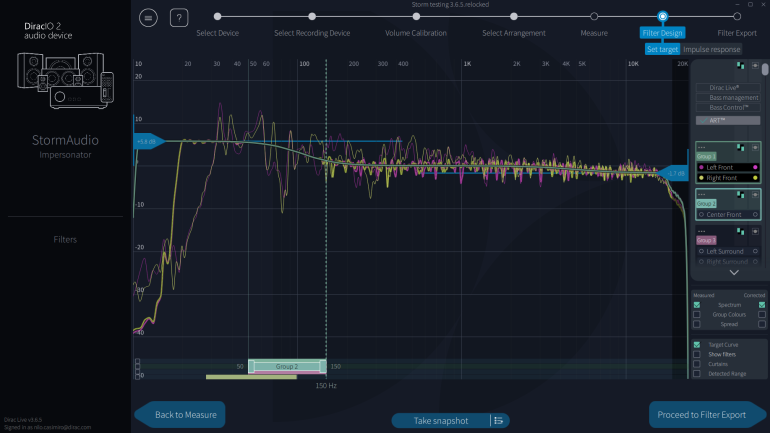Click the Filter Design step circle

pos(662,16)
